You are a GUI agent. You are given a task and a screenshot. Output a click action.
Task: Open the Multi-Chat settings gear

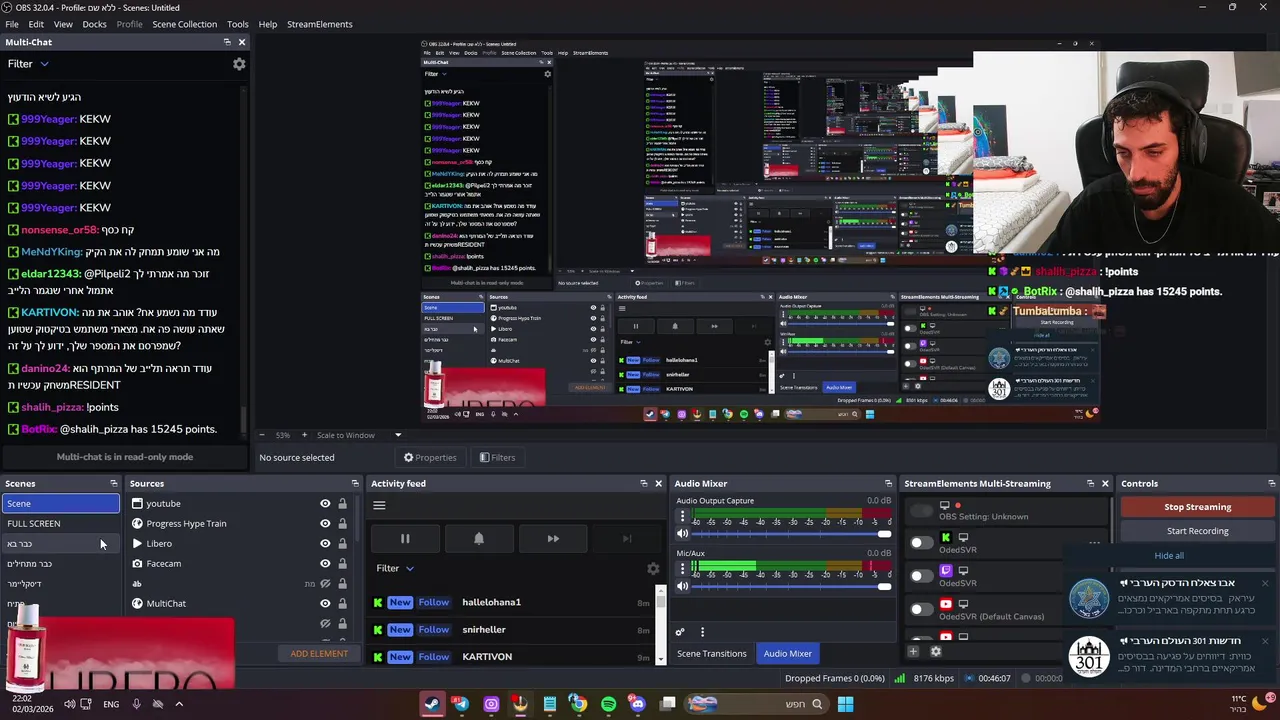coord(239,64)
